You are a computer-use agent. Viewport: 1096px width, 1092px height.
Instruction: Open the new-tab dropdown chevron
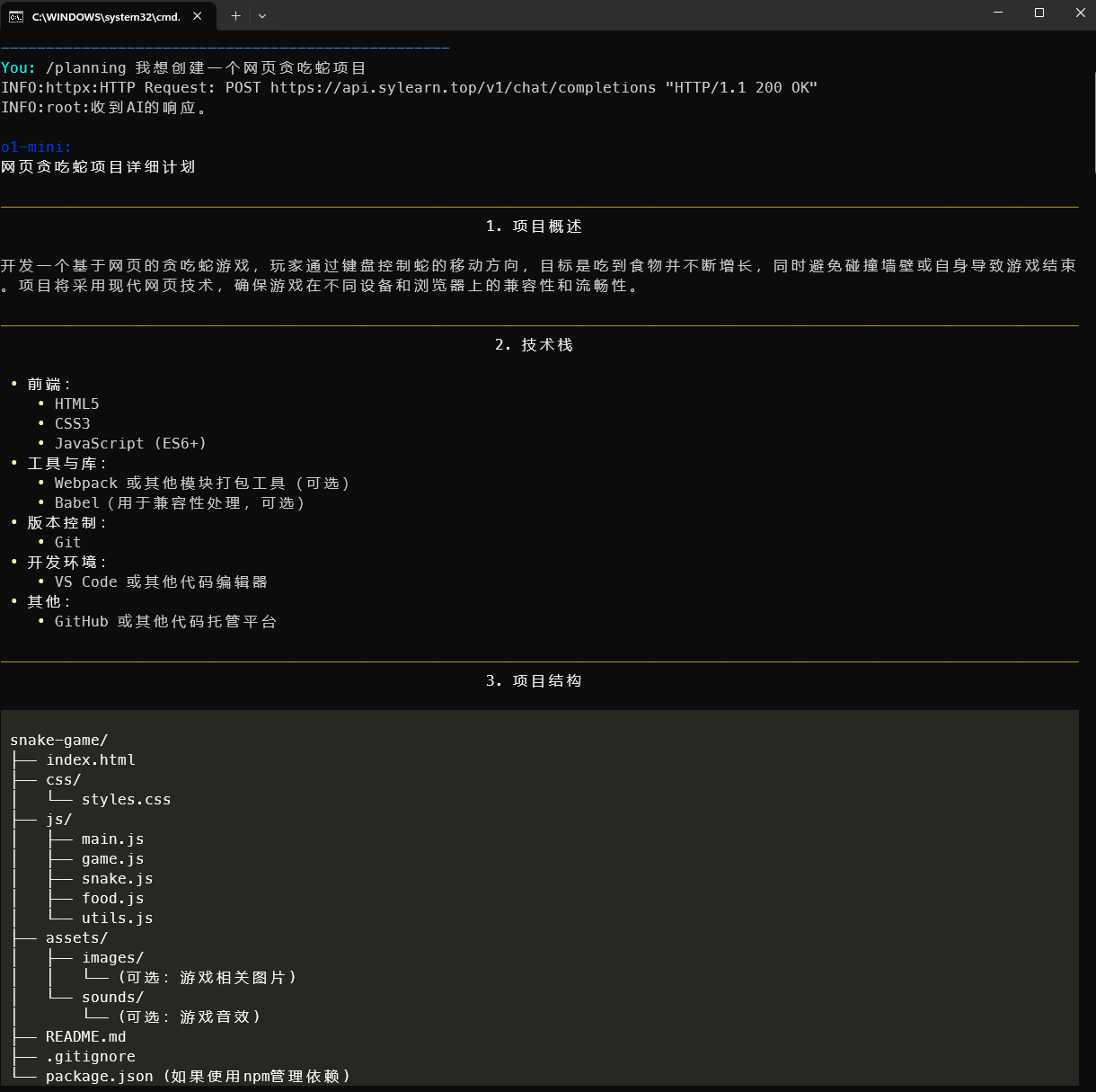[x=261, y=15]
